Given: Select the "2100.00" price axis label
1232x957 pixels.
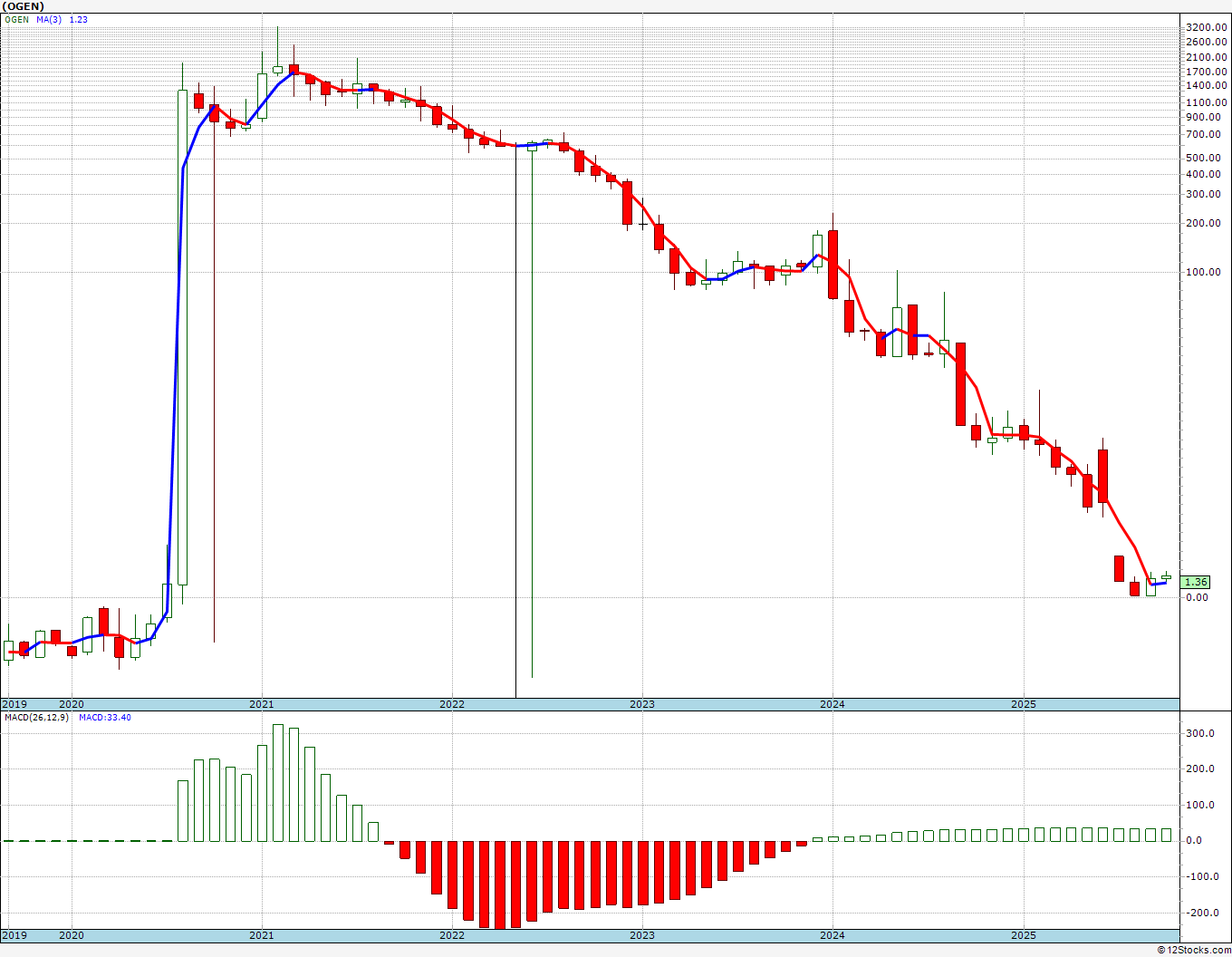Looking at the screenshot, I should 1206,56.
